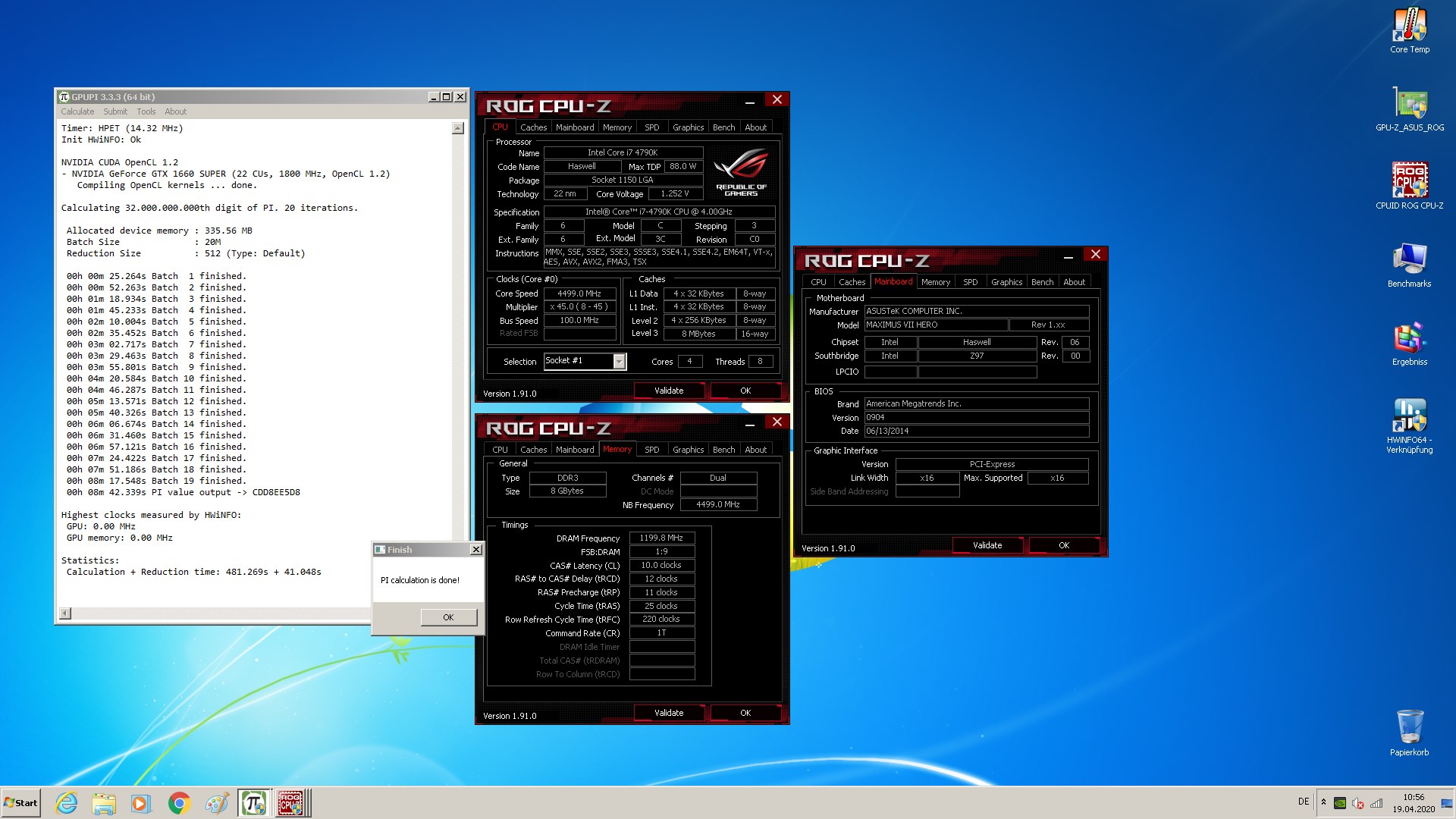Switch to GPUPI taskbar button
Image resolution: width=1456 pixels, height=819 pixels.
pyautogui.click(x=254, y=803)
